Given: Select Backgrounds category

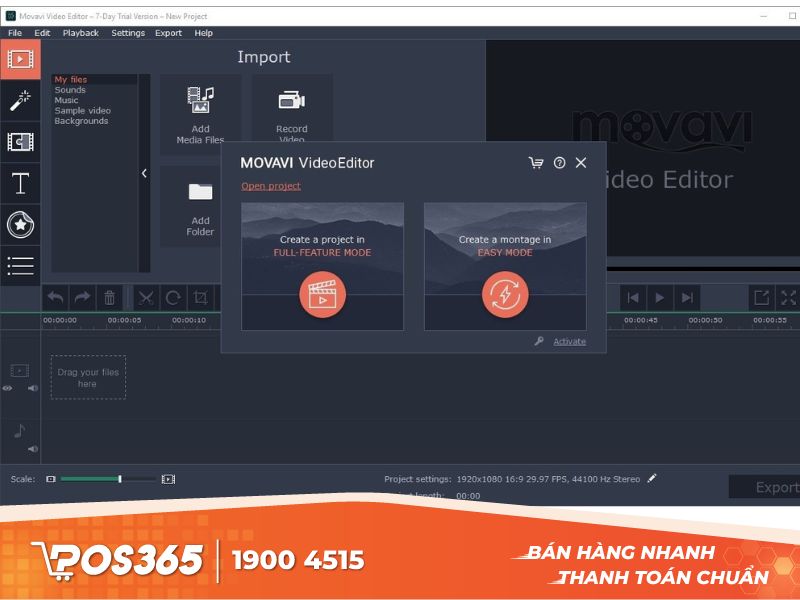Looking at the screenshot, I should coord(82,121).
